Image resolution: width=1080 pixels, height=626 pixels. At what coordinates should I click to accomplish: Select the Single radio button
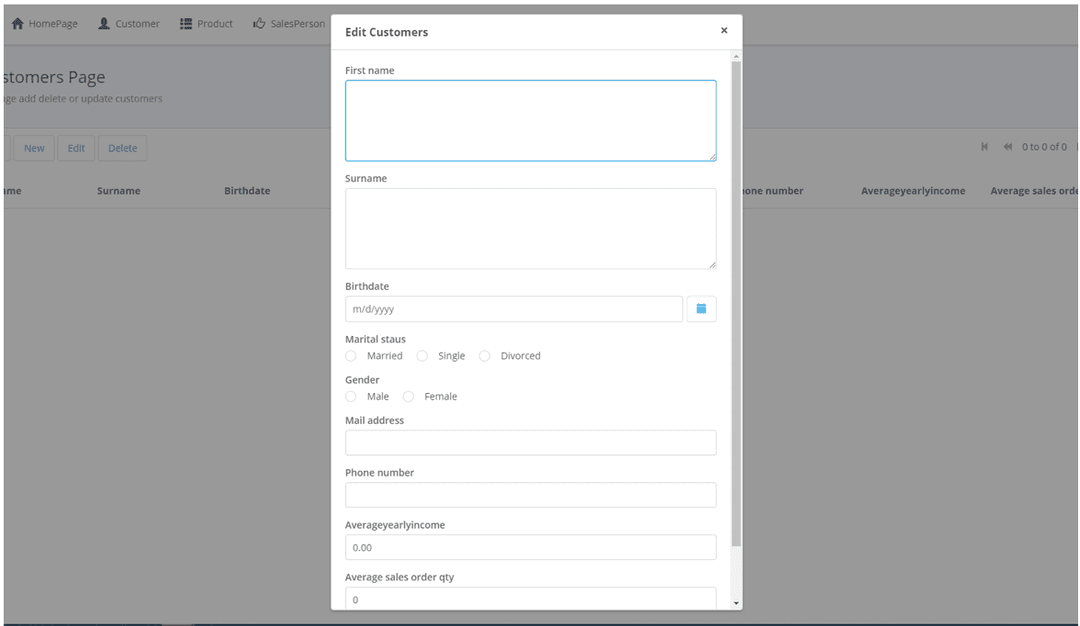coord(422,356)
